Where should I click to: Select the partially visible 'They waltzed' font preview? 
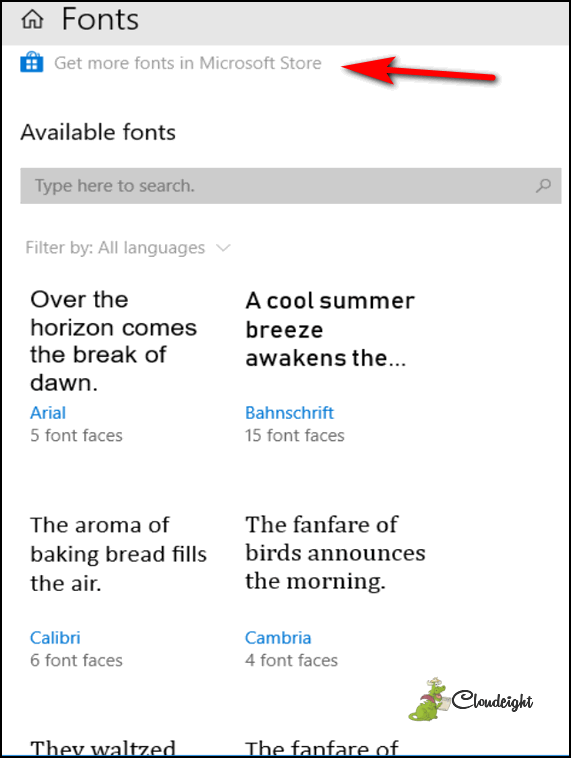pyautogui.click(x=102, y=747)
